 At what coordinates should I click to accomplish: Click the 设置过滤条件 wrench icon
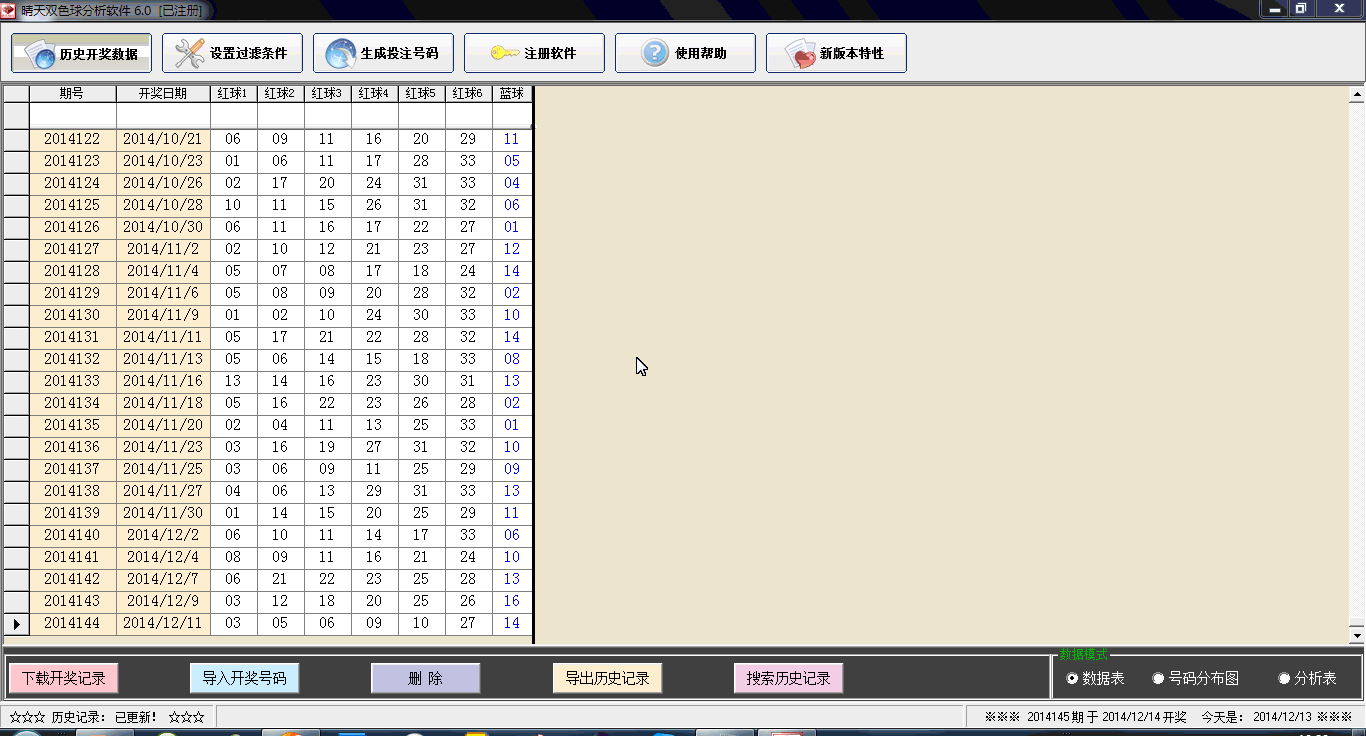click(x=189, y=54)
